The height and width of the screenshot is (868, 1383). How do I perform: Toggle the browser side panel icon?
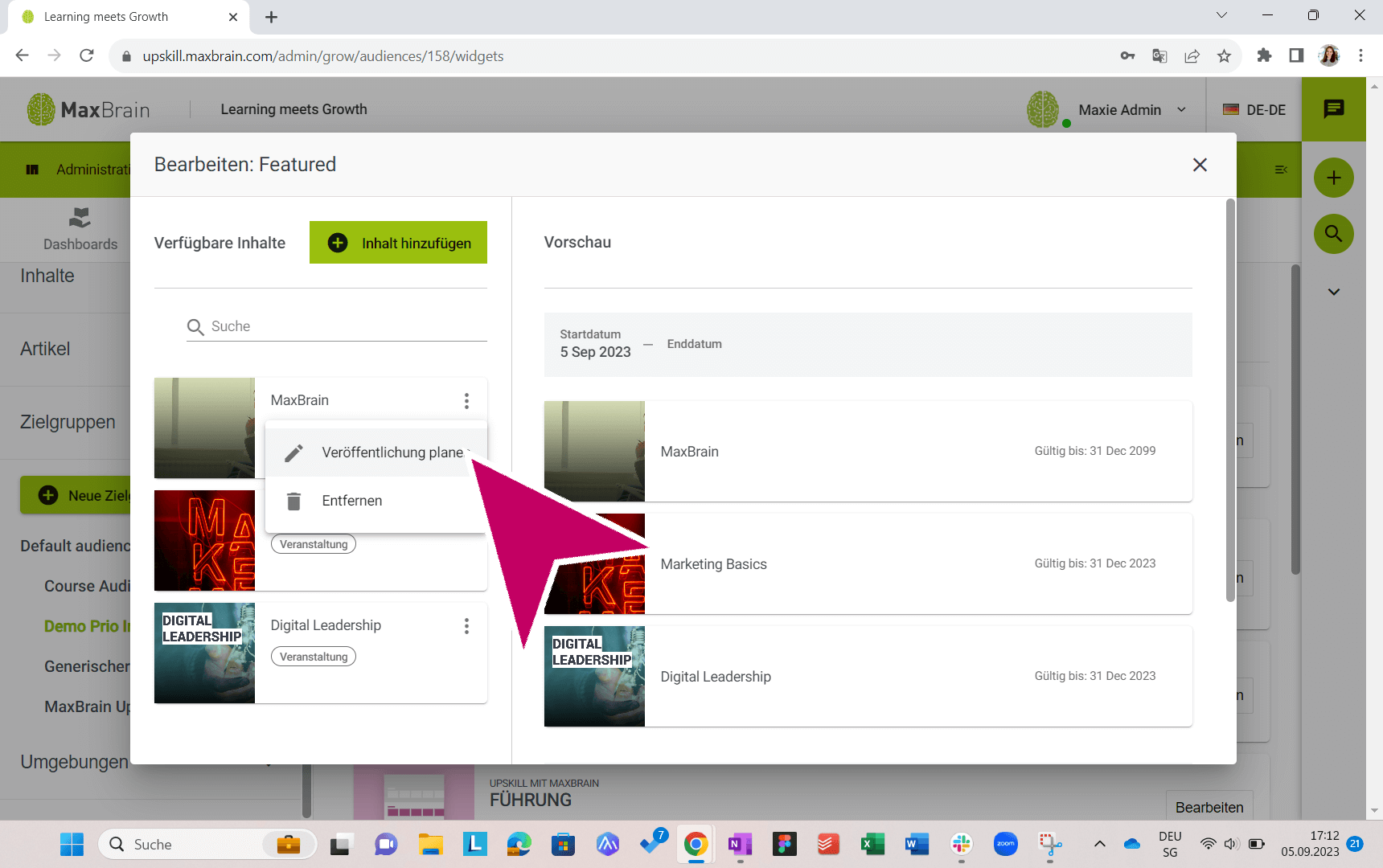[x=1296, y=55]
